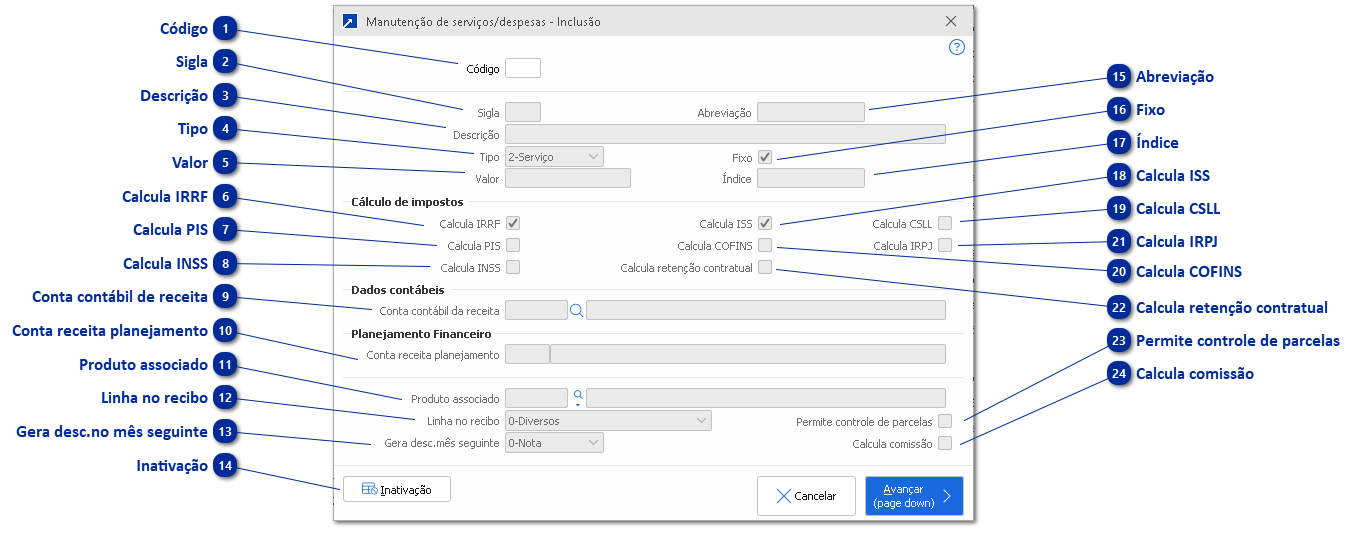
Task: Click into the Código input field
Action: pos(522,69)
